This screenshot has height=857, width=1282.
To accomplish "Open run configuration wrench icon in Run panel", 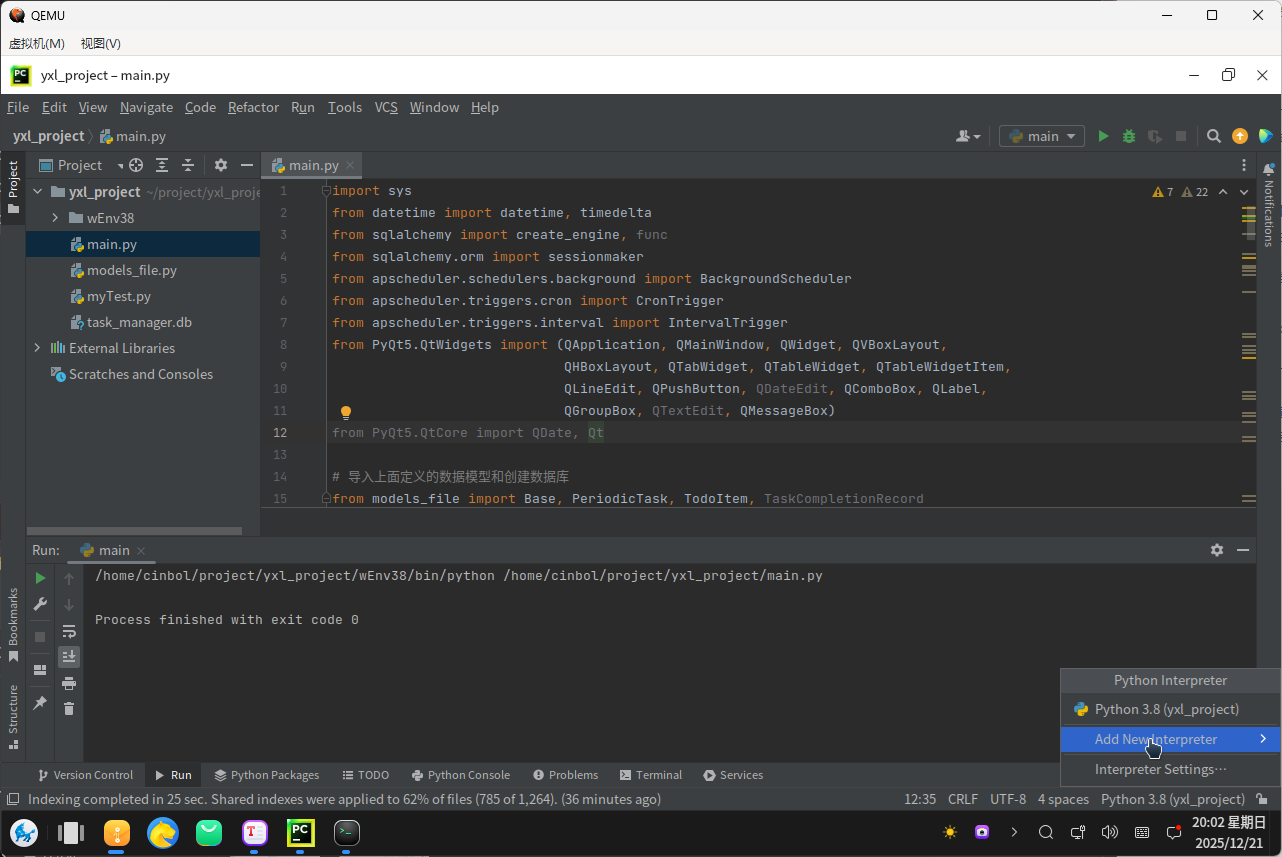I will (40, 604).
